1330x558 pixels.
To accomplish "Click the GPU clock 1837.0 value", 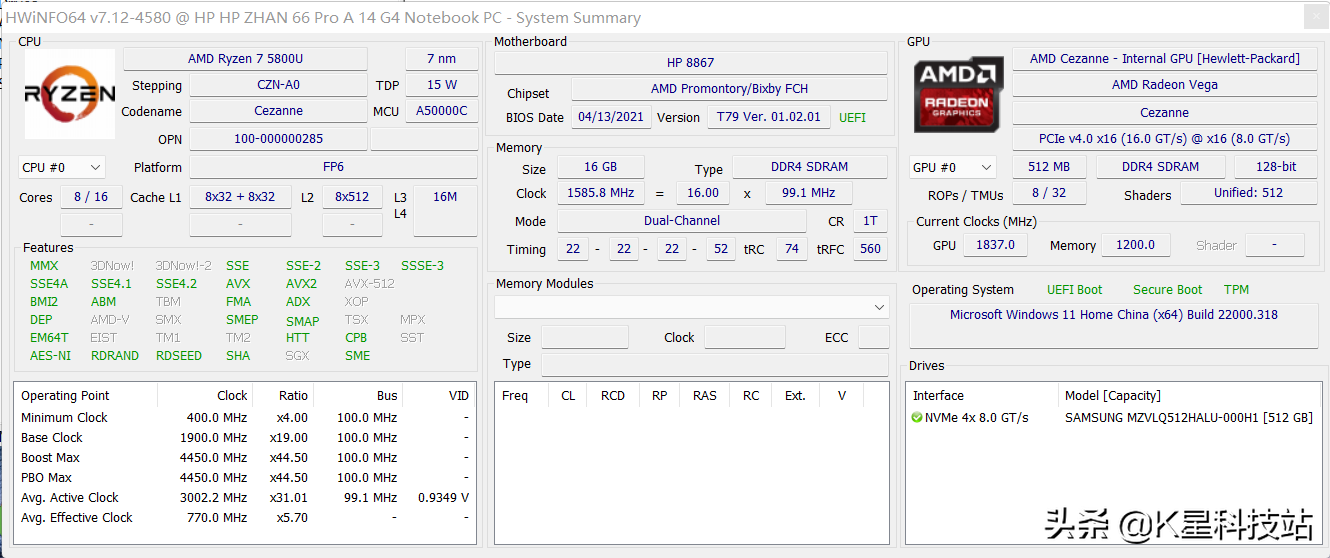I will pos(995,245).
